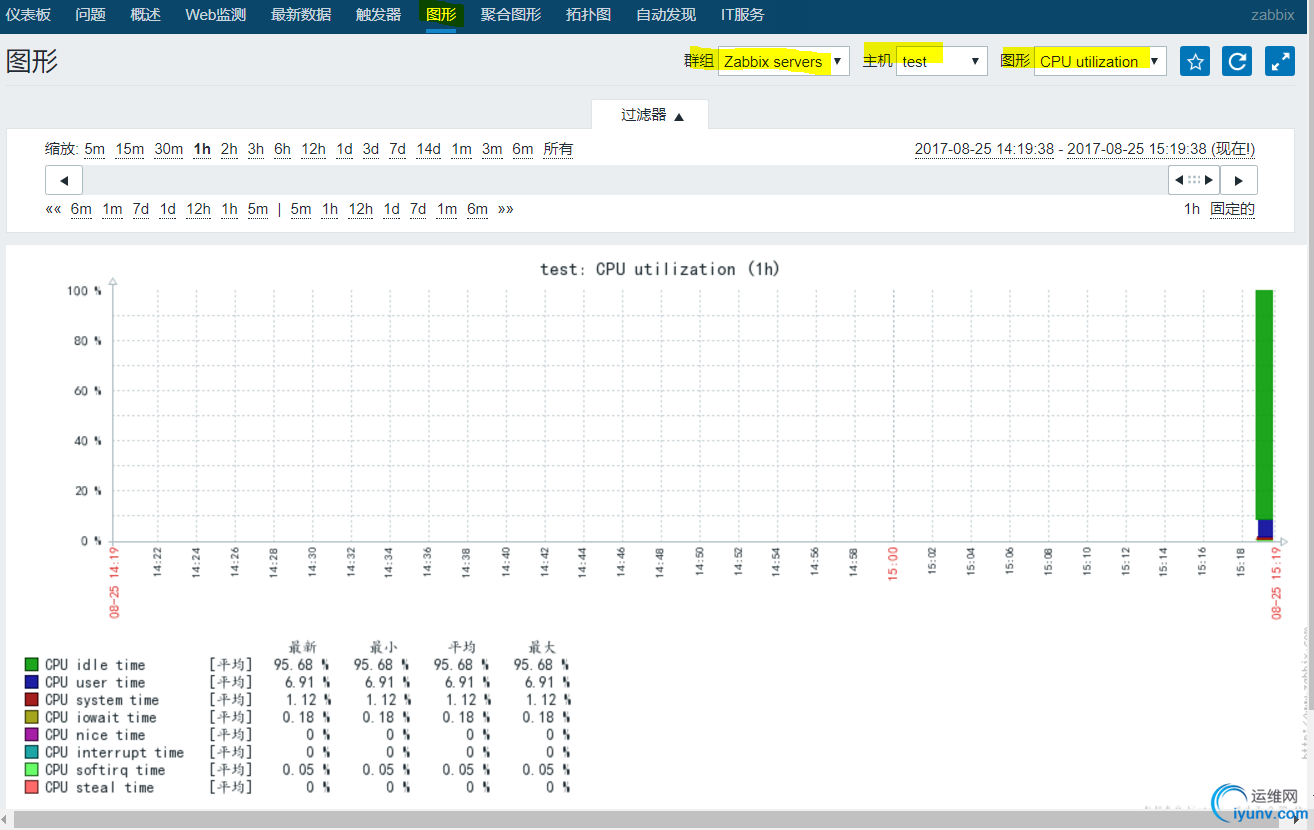Image resolution: width=1314 pixels, height=830 pixels.
Task: Click the left arrow button of the time bar
Action: [64, 180]
